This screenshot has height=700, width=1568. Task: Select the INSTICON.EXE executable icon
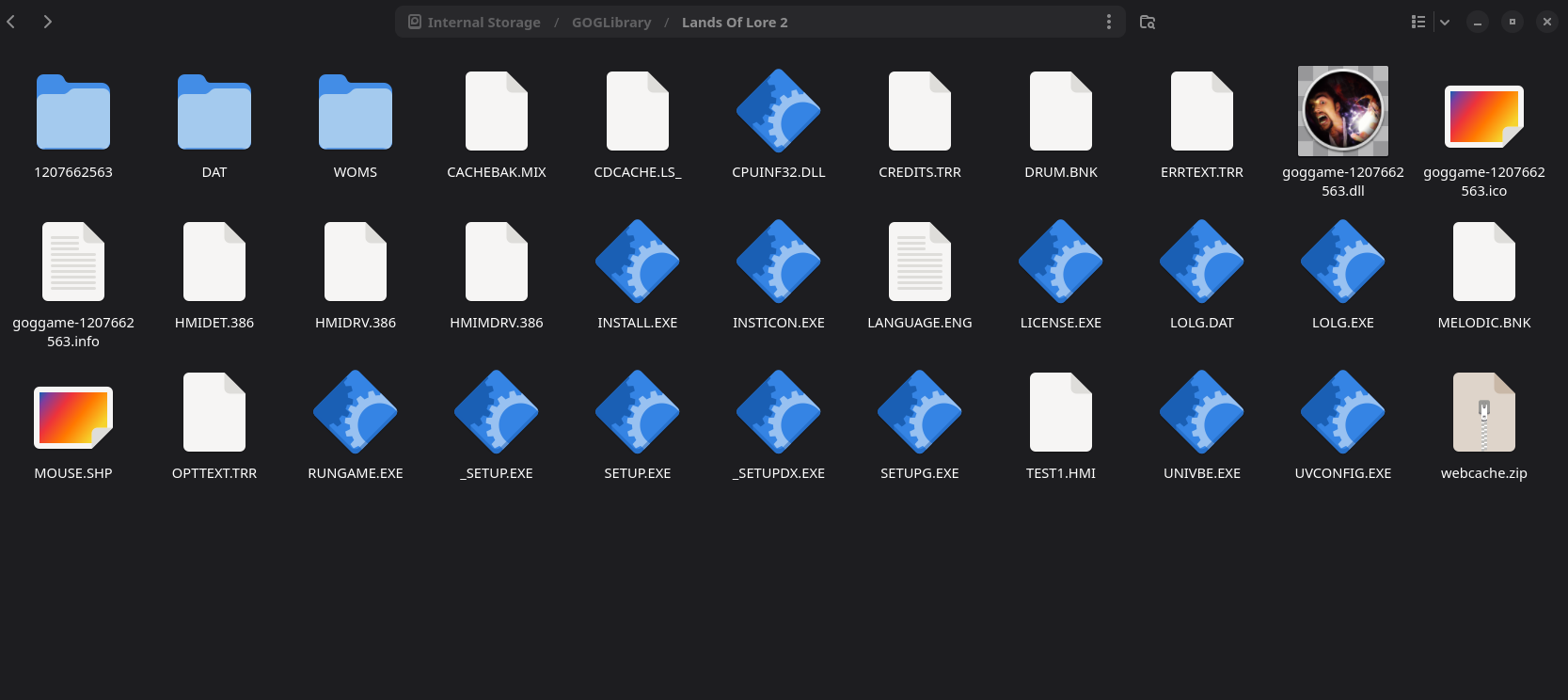[779, 262]
